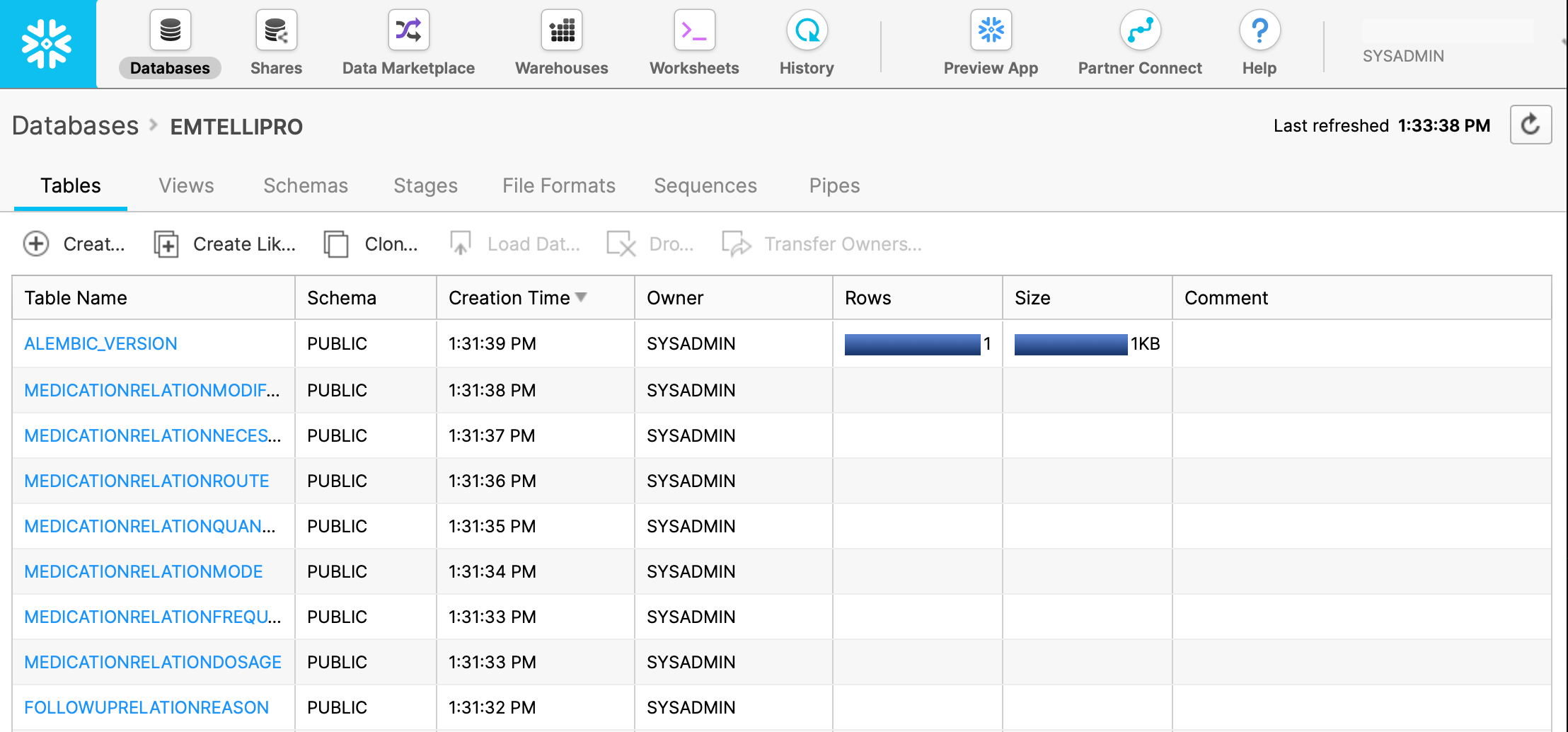Click the Transfer Ownership icon
This screenshot has width=1568, height=732.
[736, 244]
